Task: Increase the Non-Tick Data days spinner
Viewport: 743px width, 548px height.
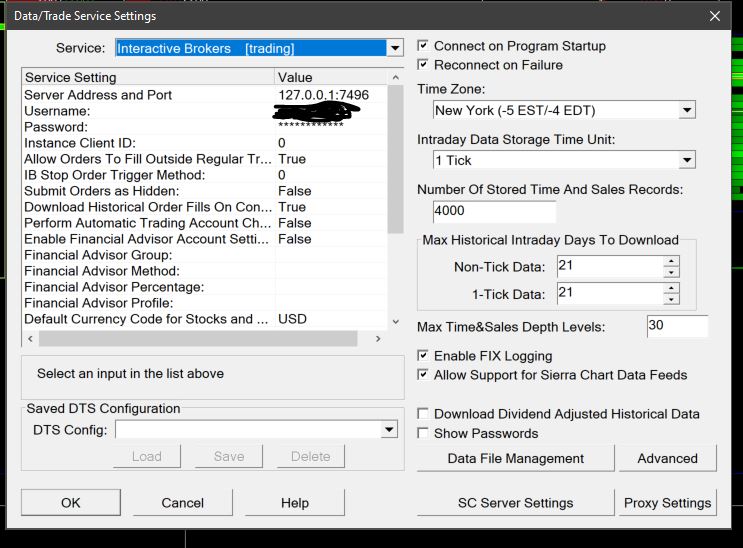Action: click(x=671, y=261)
